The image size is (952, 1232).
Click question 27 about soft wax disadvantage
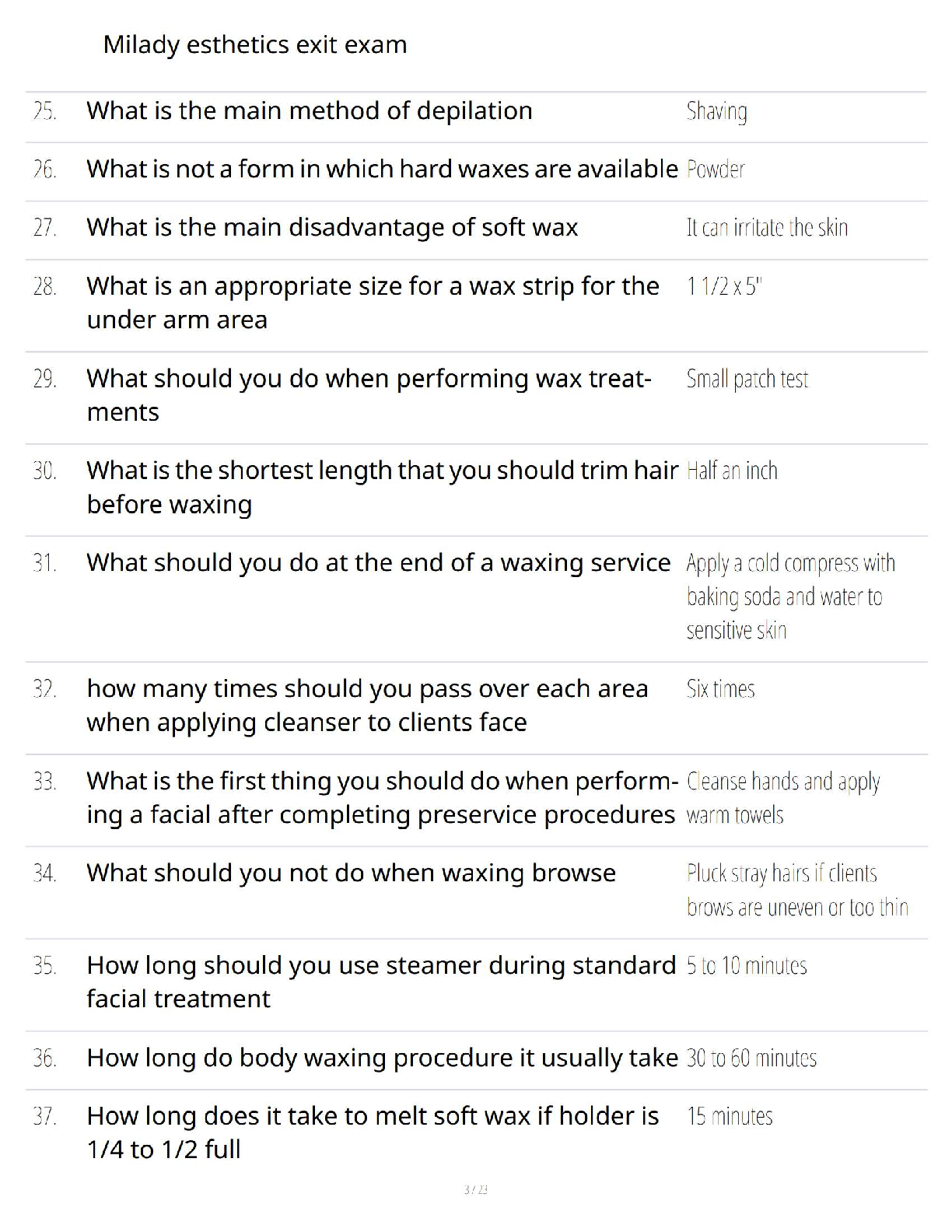[x=332, y=228]
